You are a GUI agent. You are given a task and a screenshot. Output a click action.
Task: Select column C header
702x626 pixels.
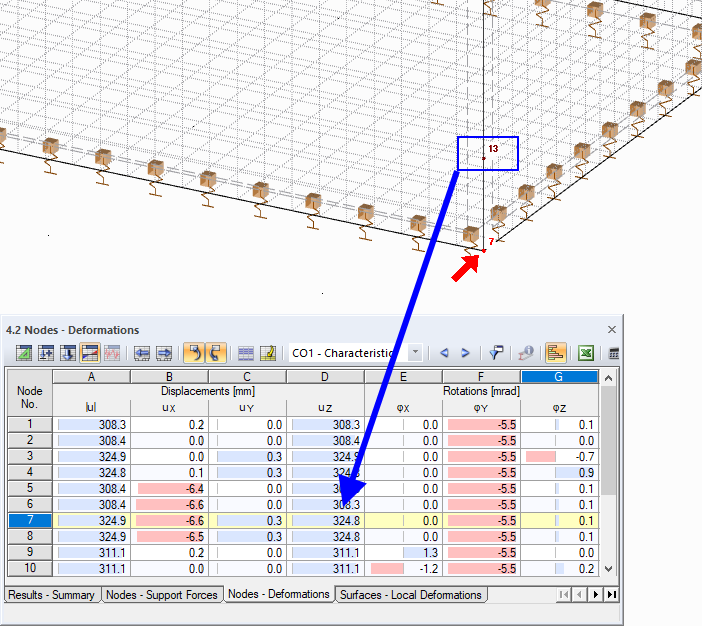(247, 377)
